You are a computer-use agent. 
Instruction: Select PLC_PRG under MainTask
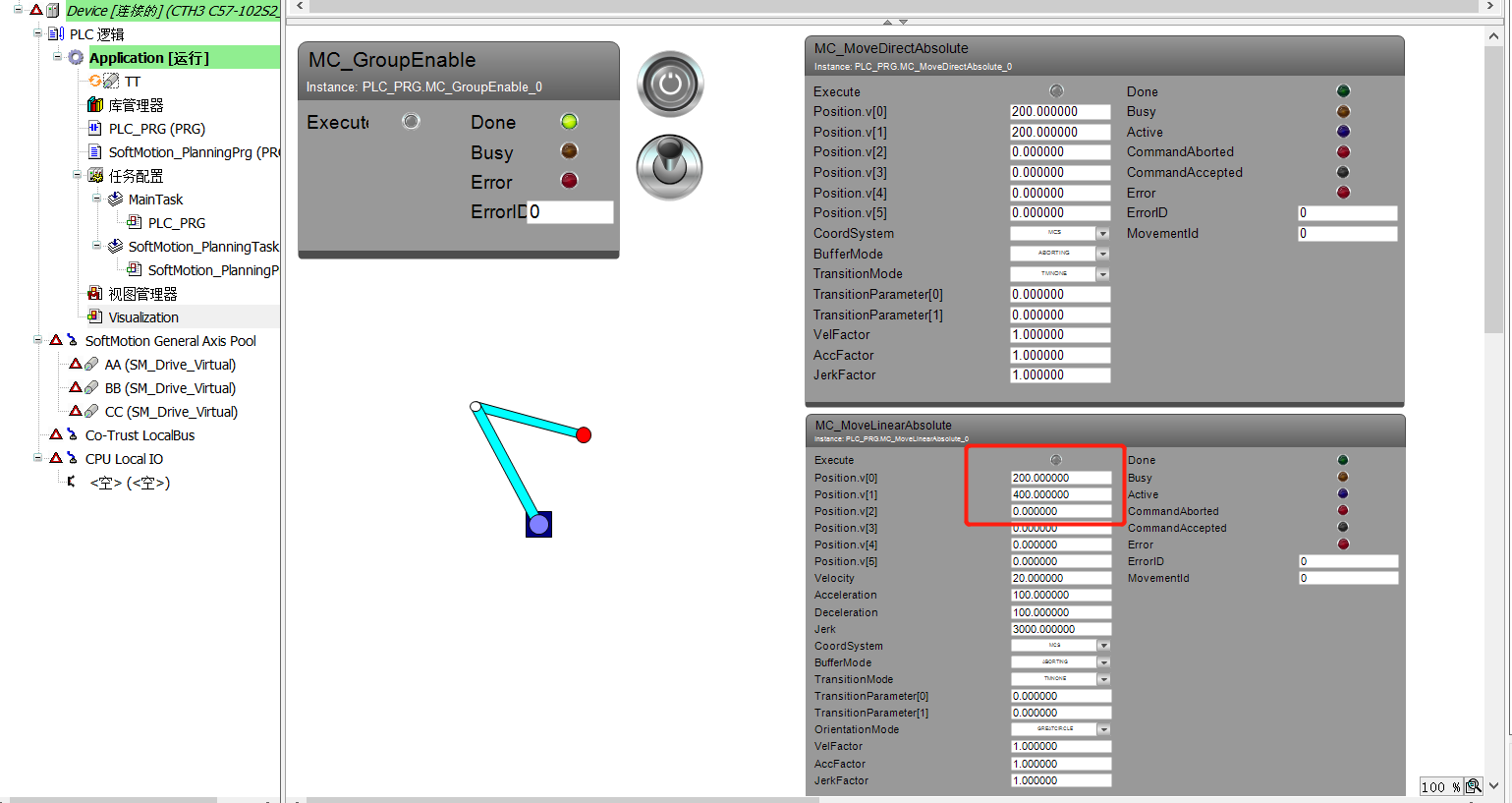pyautogui.click(x=177, y=223)
